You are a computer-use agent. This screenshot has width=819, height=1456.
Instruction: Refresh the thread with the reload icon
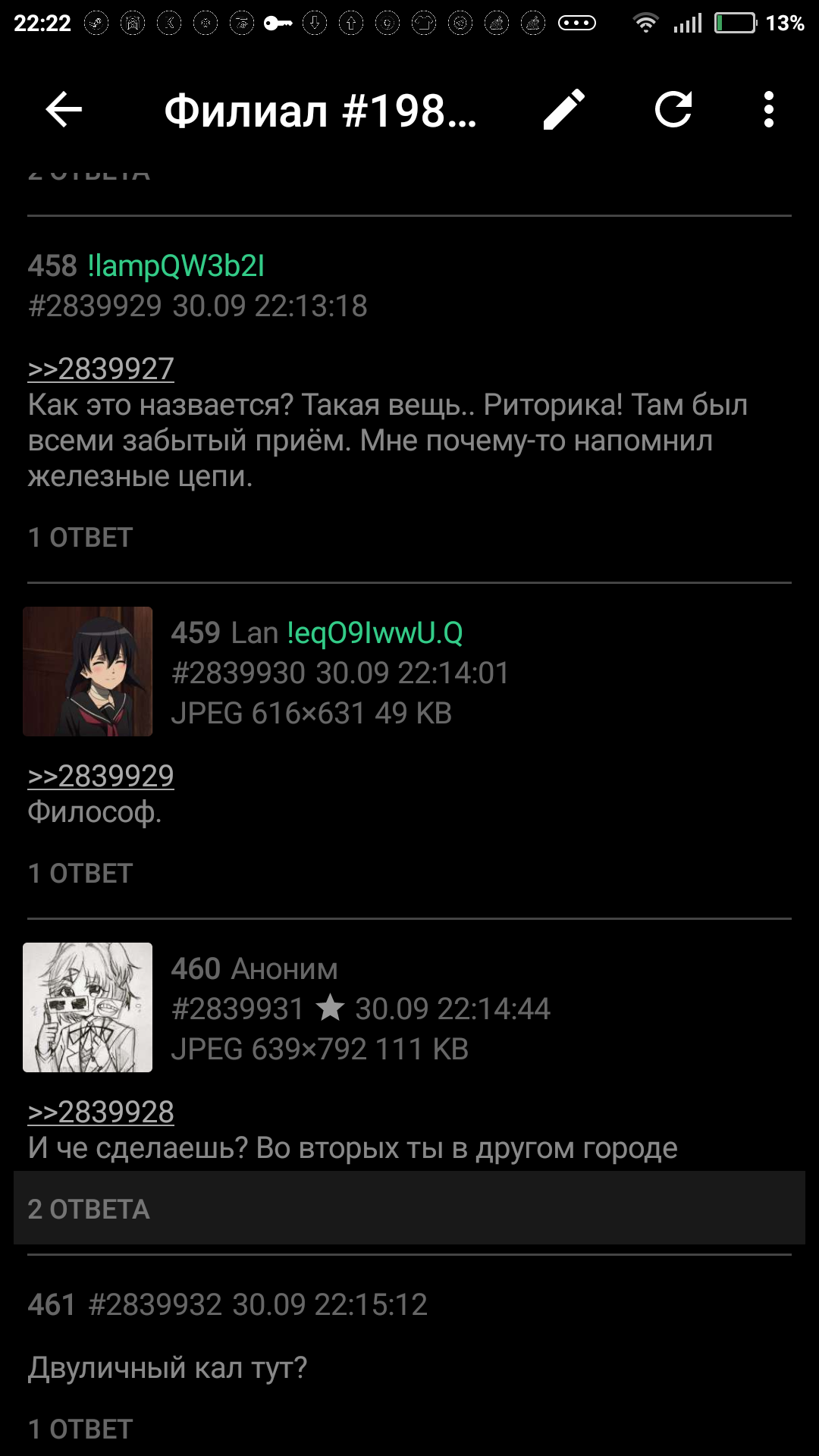[673, 110]
